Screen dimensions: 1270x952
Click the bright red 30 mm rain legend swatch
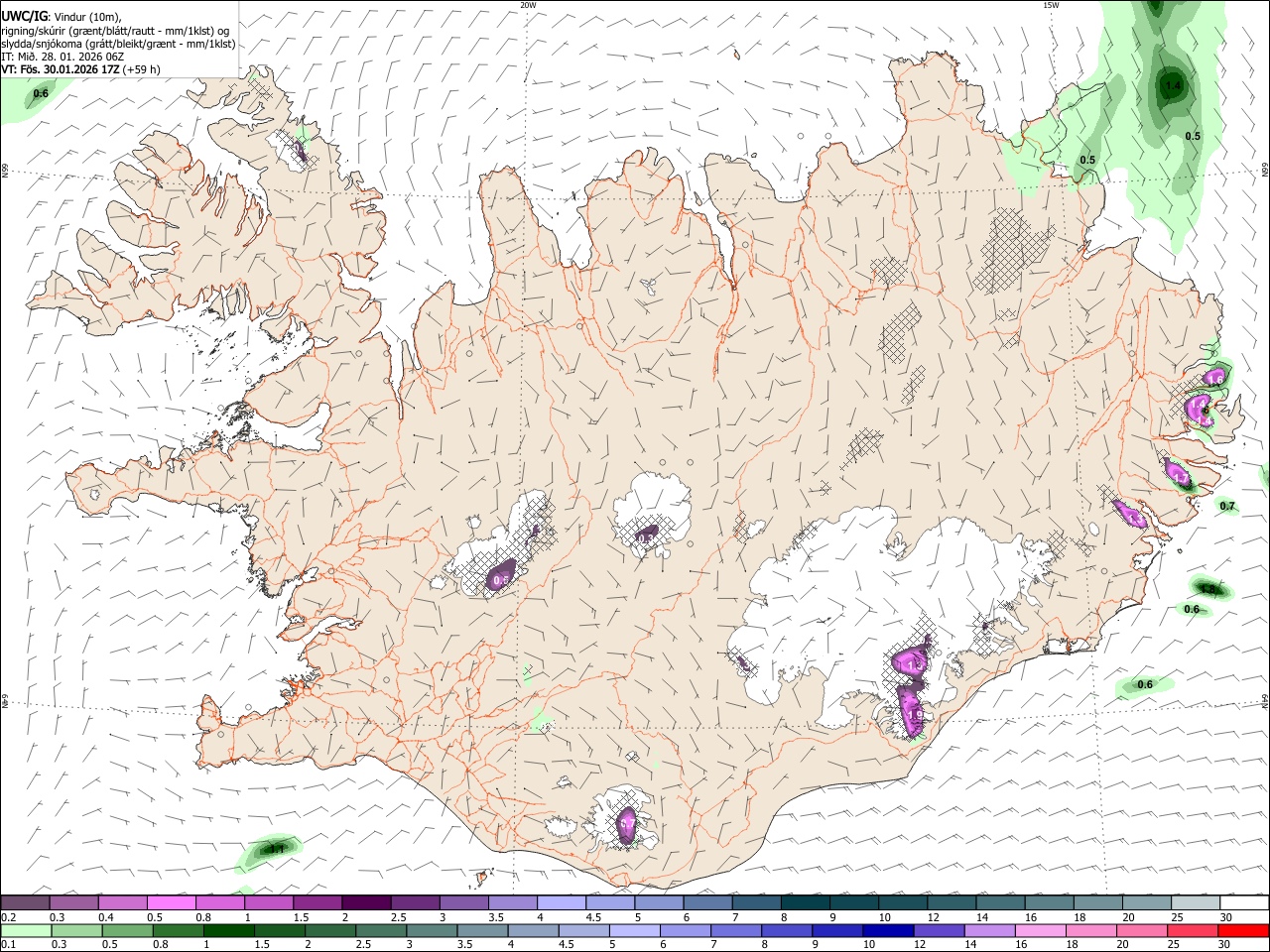tap(1244, 930)
